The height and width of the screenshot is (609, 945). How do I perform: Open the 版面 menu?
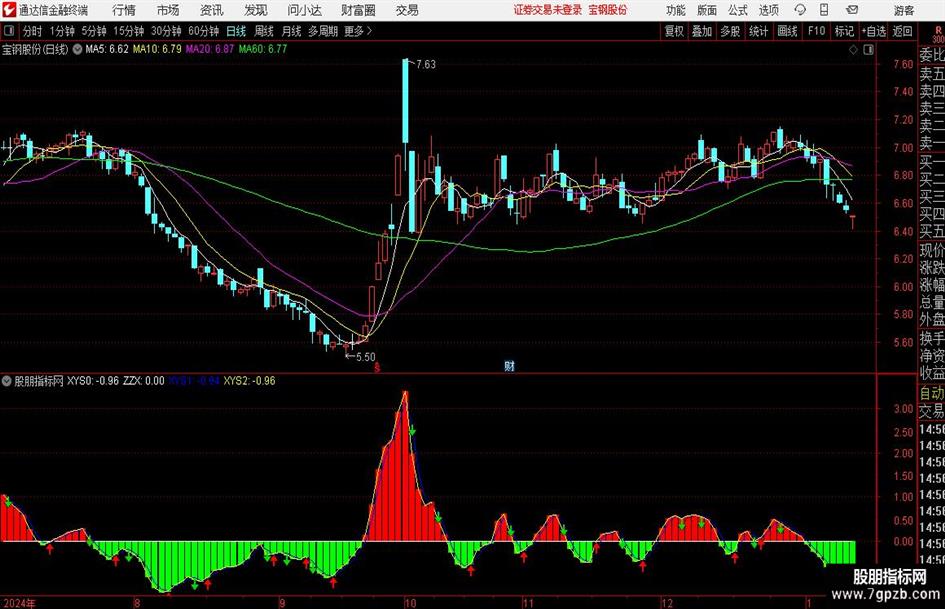point(707,10)
